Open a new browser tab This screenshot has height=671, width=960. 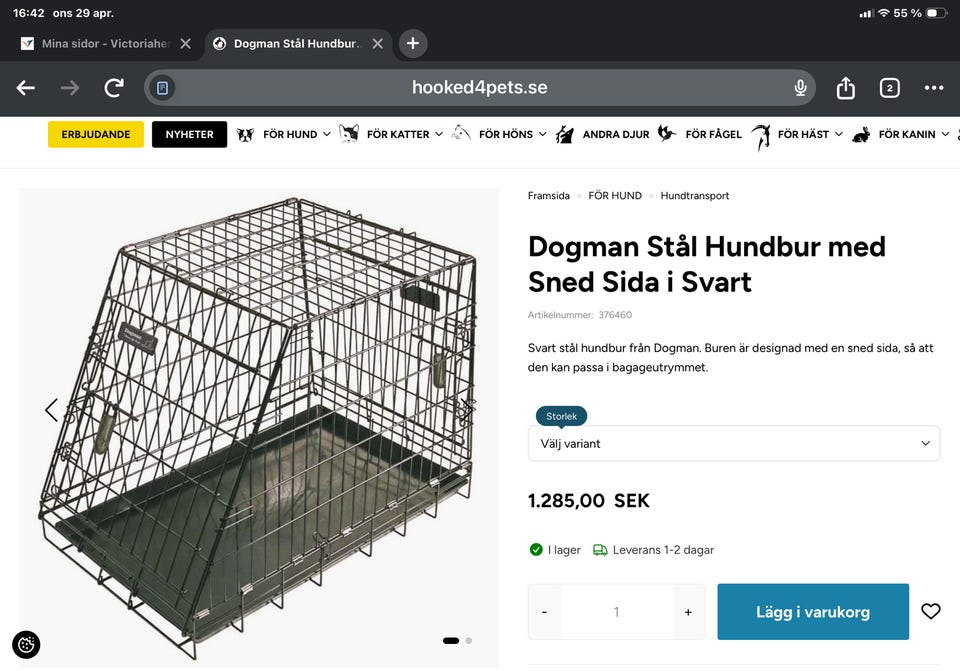pos(413,43)
